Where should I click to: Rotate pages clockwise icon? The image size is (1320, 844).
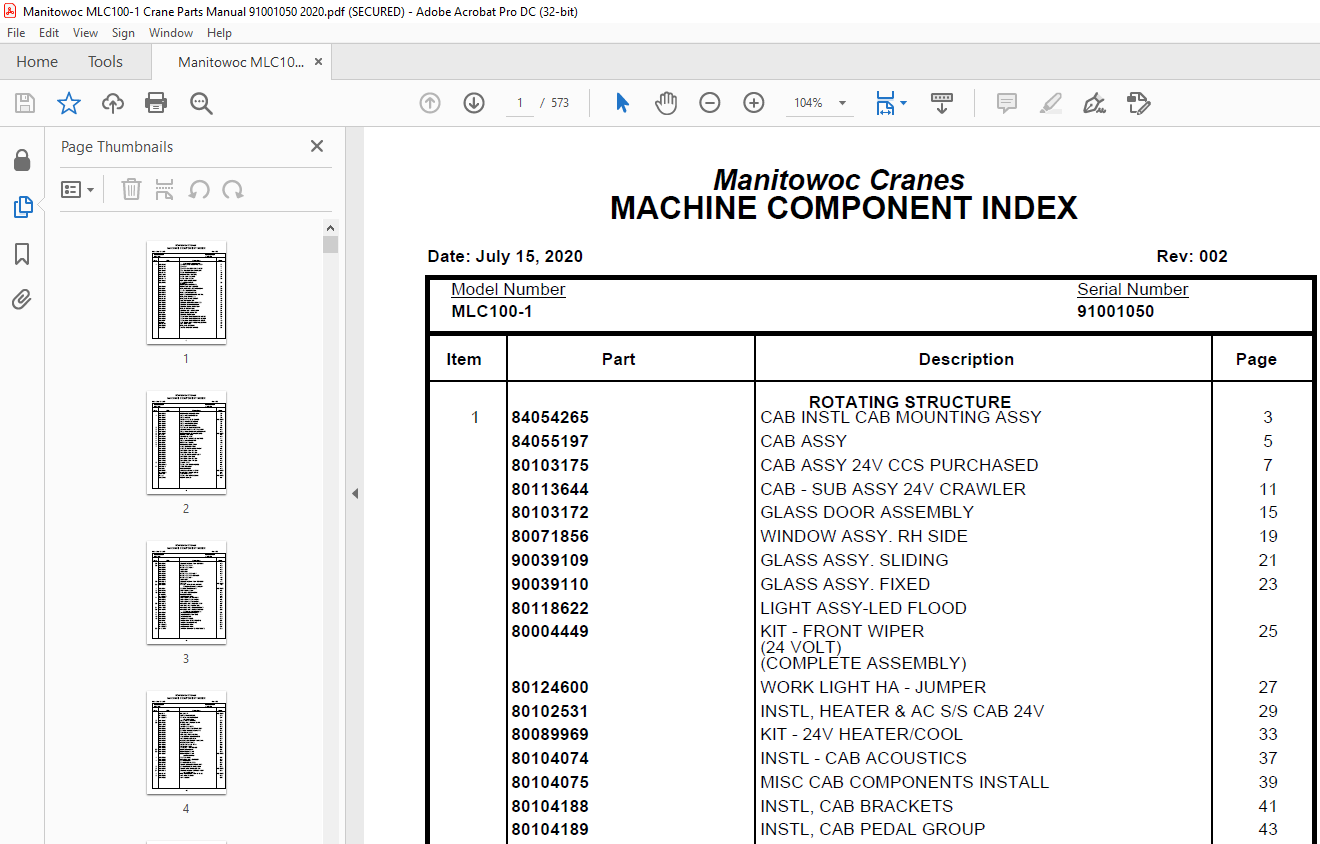pos(233,189)
